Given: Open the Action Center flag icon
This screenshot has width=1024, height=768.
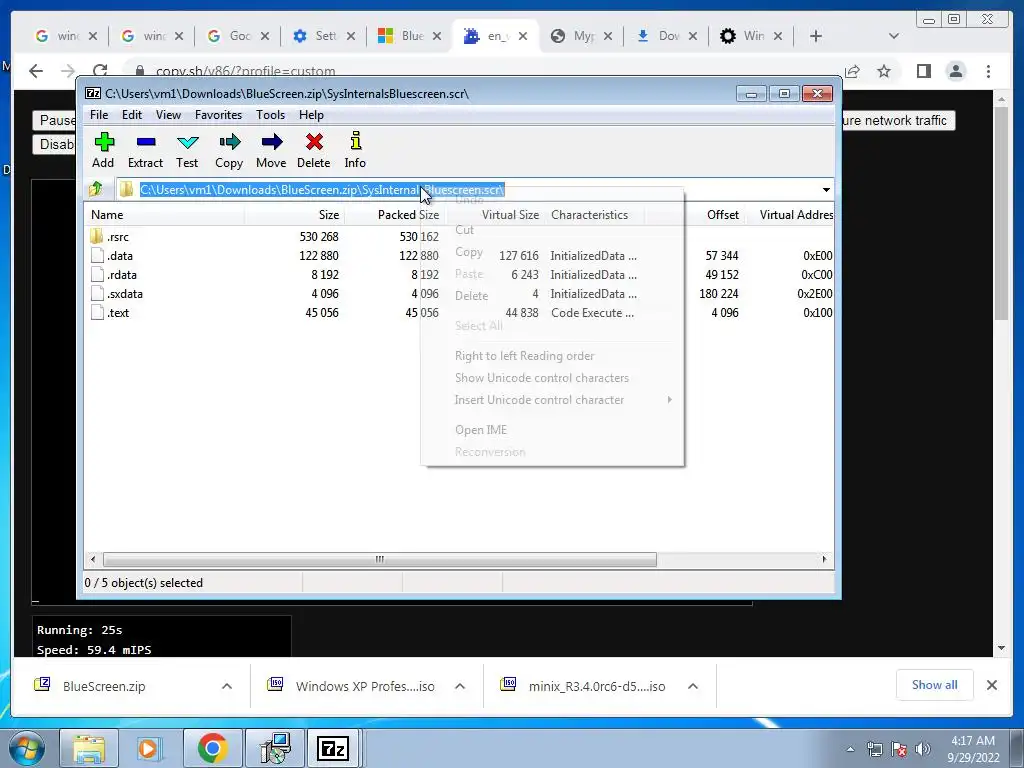Looking at the screenshot, I should pyautogui.click(x=899, y=749).
